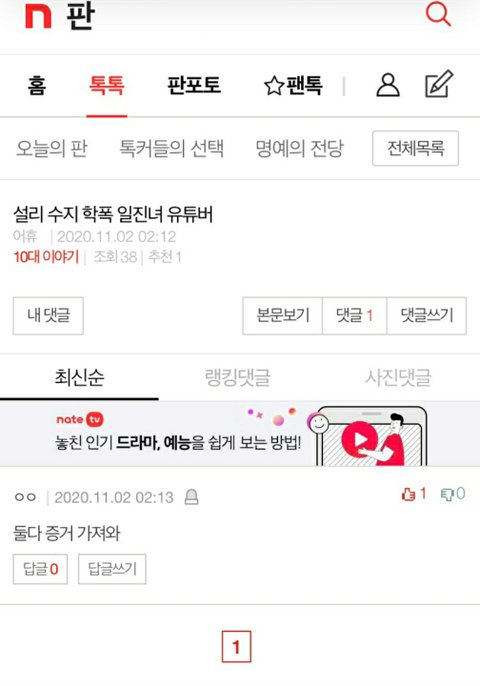Image resolution: width=480 pixels, height=686 pixels.
Task: Tap 본문보기 to view the post
Action: click(283, 316)
